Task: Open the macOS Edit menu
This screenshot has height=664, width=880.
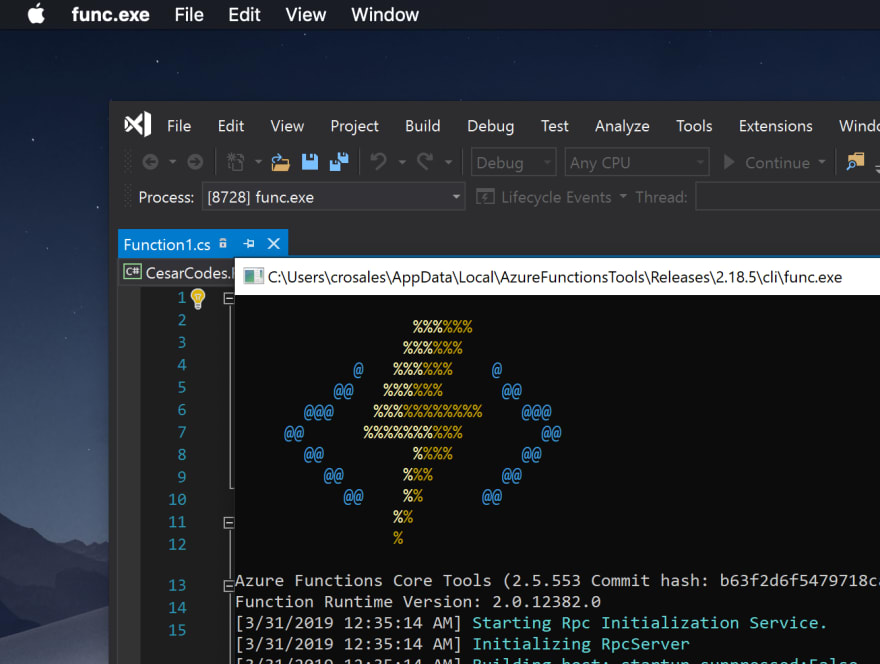Action: click(x=244, y=15)
